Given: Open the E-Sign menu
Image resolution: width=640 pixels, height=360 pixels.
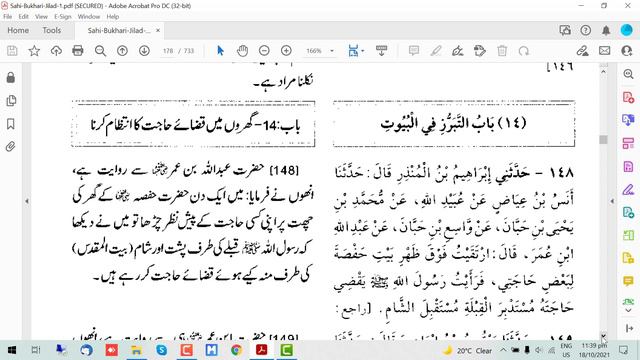Looking at the screenshot, I should [x=62, y=17].
